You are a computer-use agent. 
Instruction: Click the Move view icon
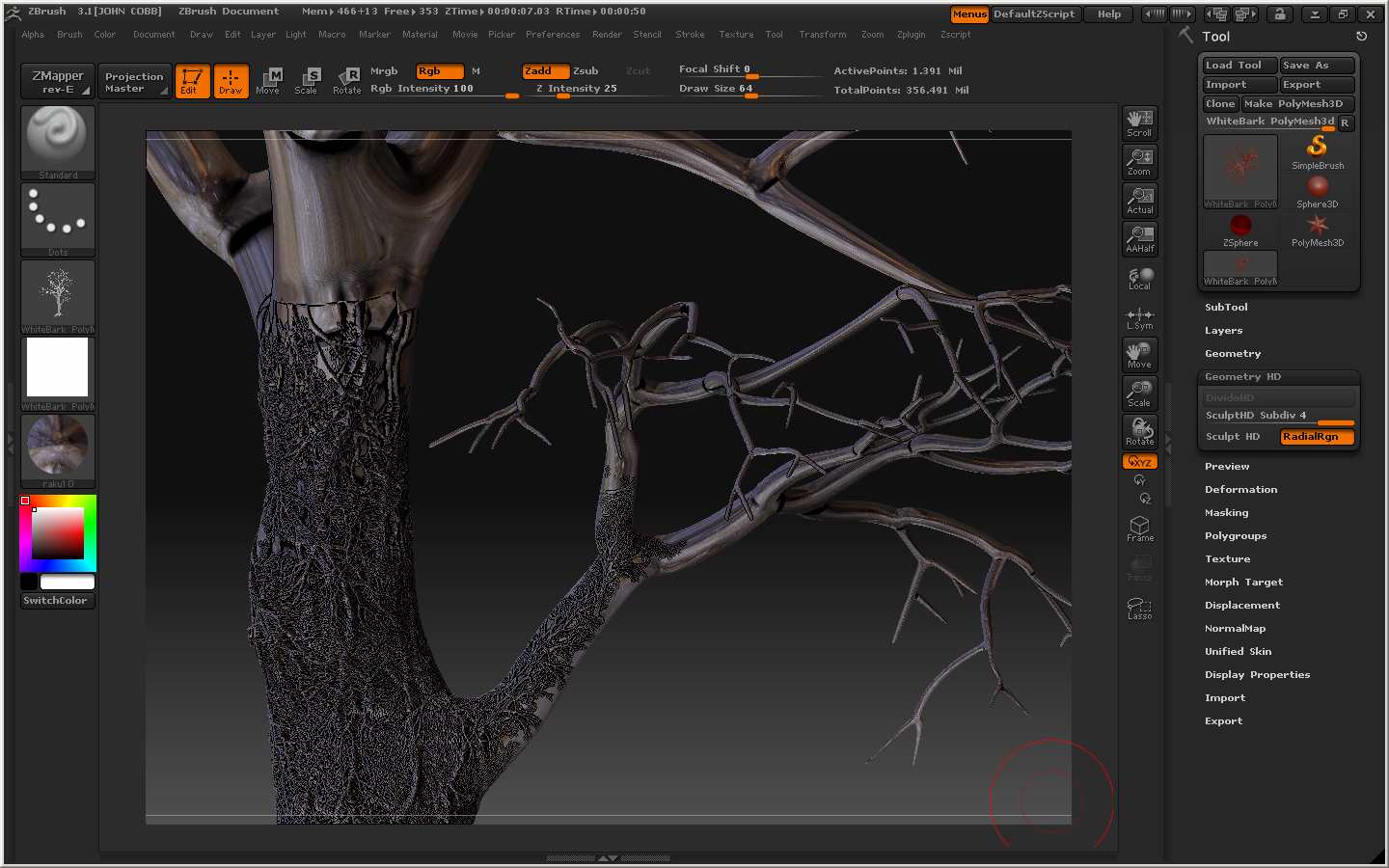1140,355
